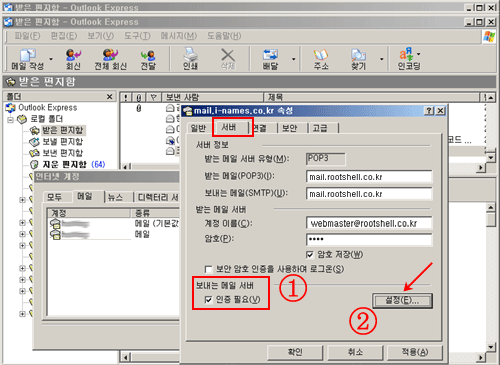The width and height of the screenshot is (500, 365).
Task: Open the 인코딩 dropdown arrow
Action: pos(419,54)
